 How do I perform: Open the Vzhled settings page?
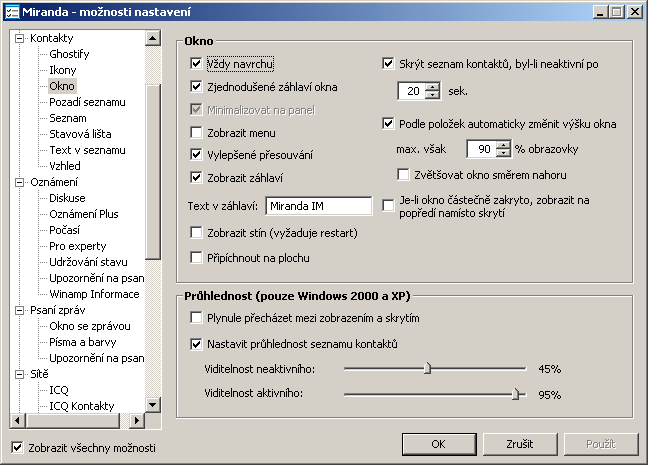[x=64, y=166]
